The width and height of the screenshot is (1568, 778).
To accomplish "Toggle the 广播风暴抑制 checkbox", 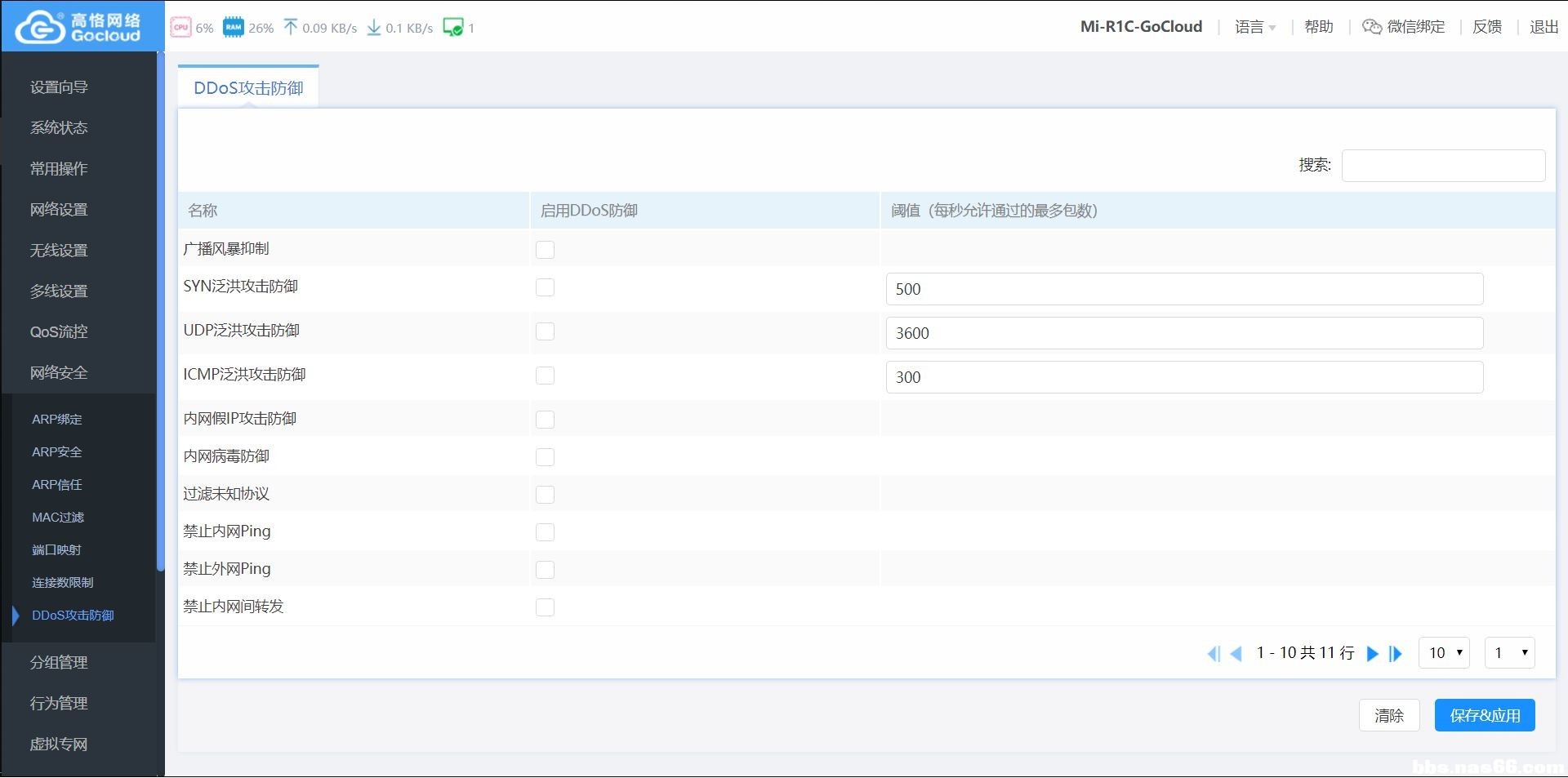I will pyautogui.click(x=545, y=250).
